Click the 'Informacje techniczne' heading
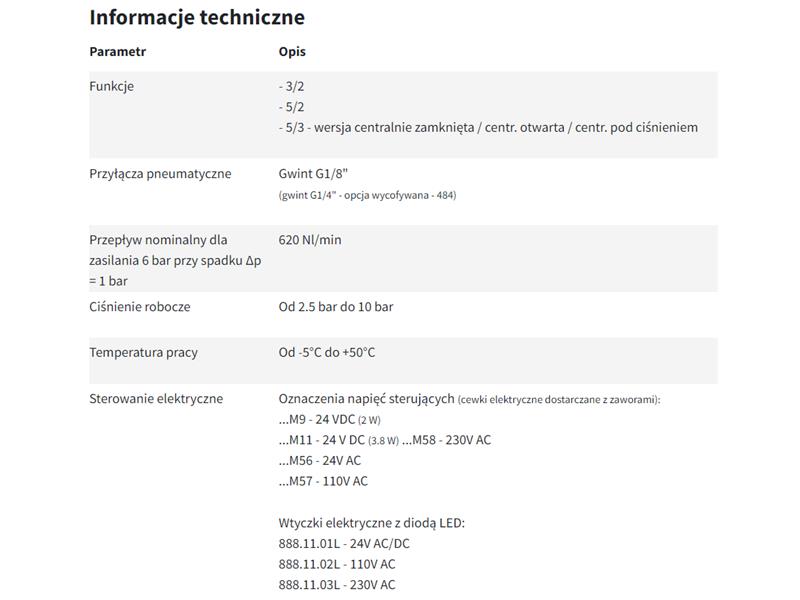Viewport: 800px width, 600px height. click(x=197, y=17)
